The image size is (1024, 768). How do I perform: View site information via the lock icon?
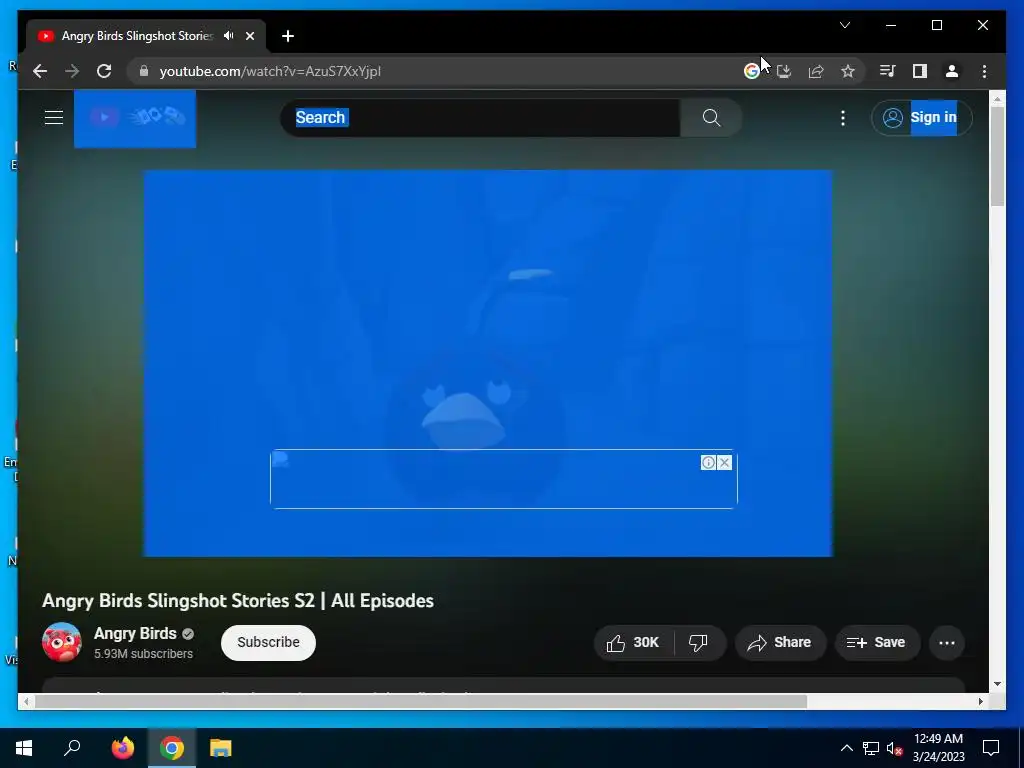(x=144, y=71)
